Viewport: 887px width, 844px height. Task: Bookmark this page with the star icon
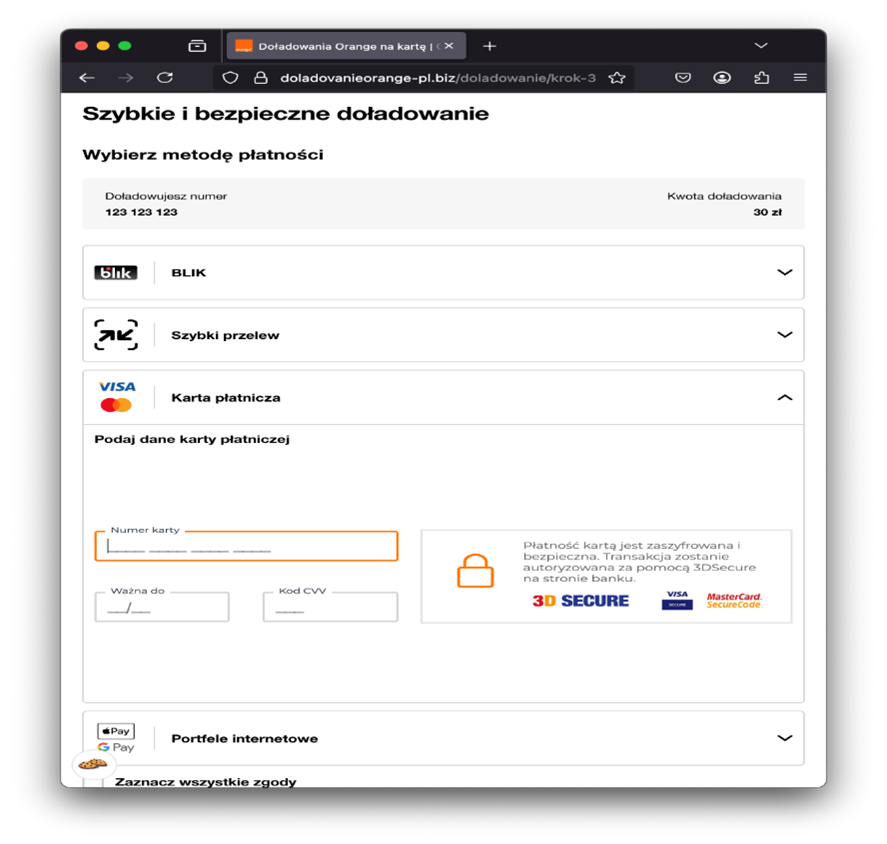click(617, 78)
